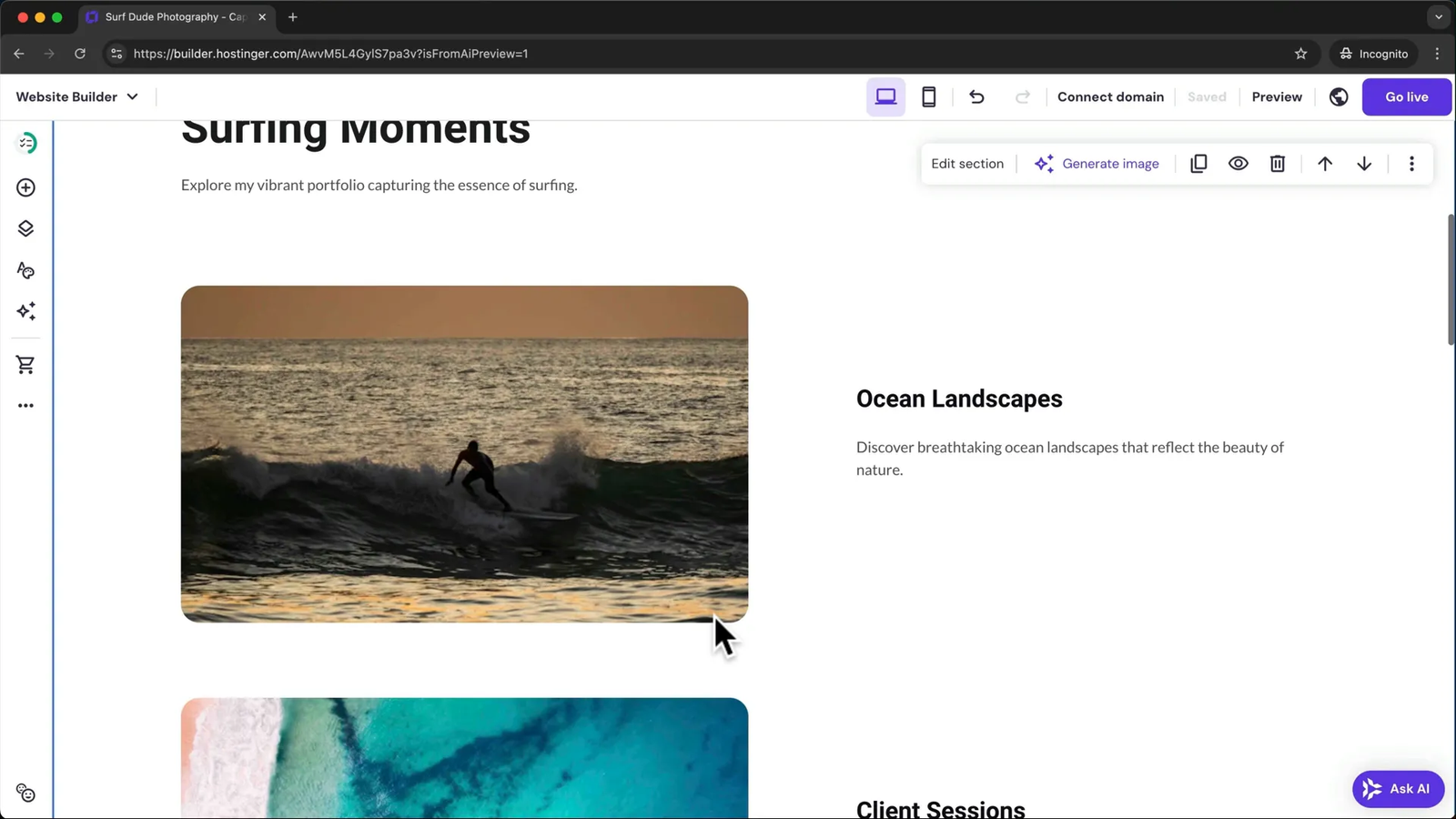Select the Ocean Landscapes heading
The image size is (1456, 819).
click(959, 399)
